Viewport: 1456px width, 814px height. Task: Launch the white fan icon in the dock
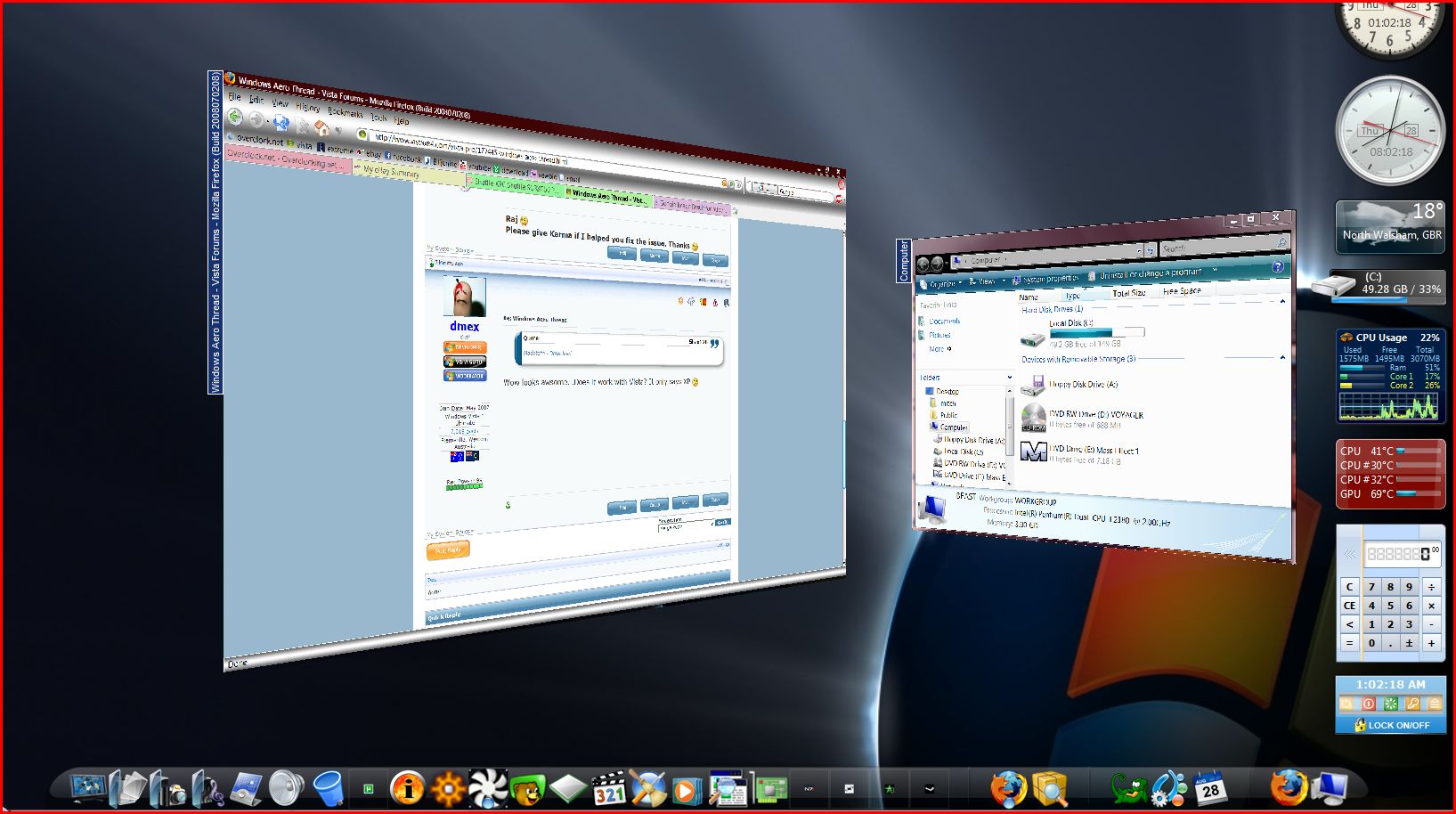click(486, 788)
